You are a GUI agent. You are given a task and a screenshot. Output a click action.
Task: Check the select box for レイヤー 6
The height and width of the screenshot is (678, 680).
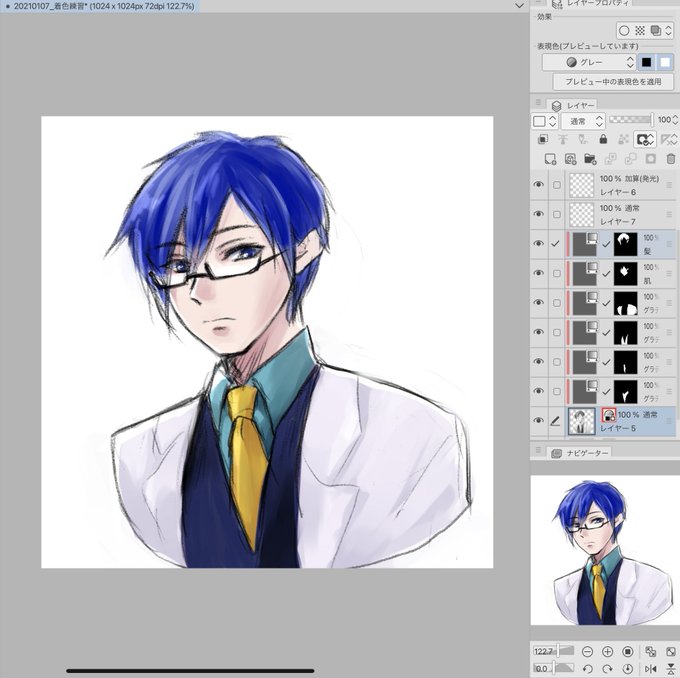click(557, 185)
